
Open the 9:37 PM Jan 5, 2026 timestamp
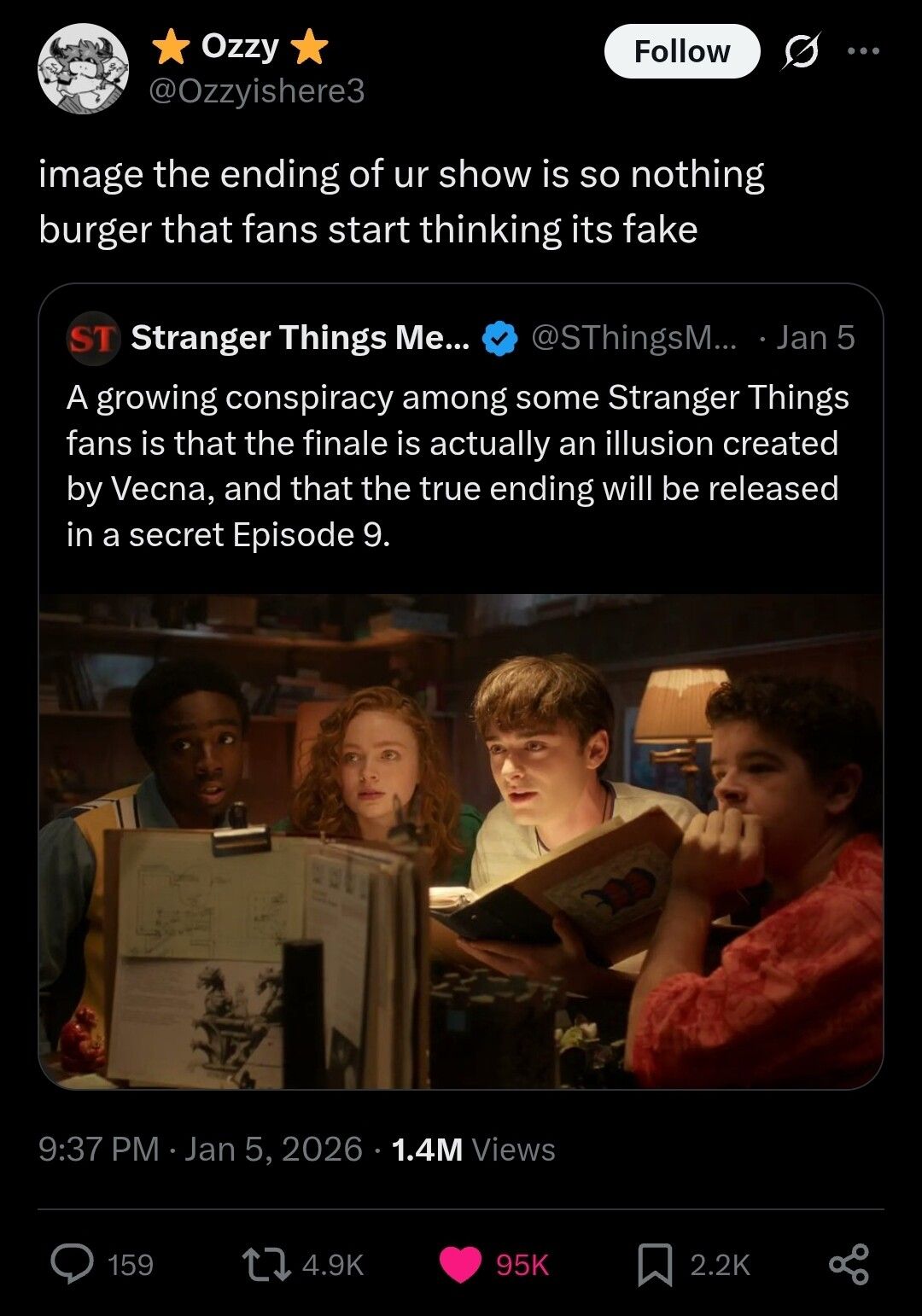click(x=201, y=1150)
